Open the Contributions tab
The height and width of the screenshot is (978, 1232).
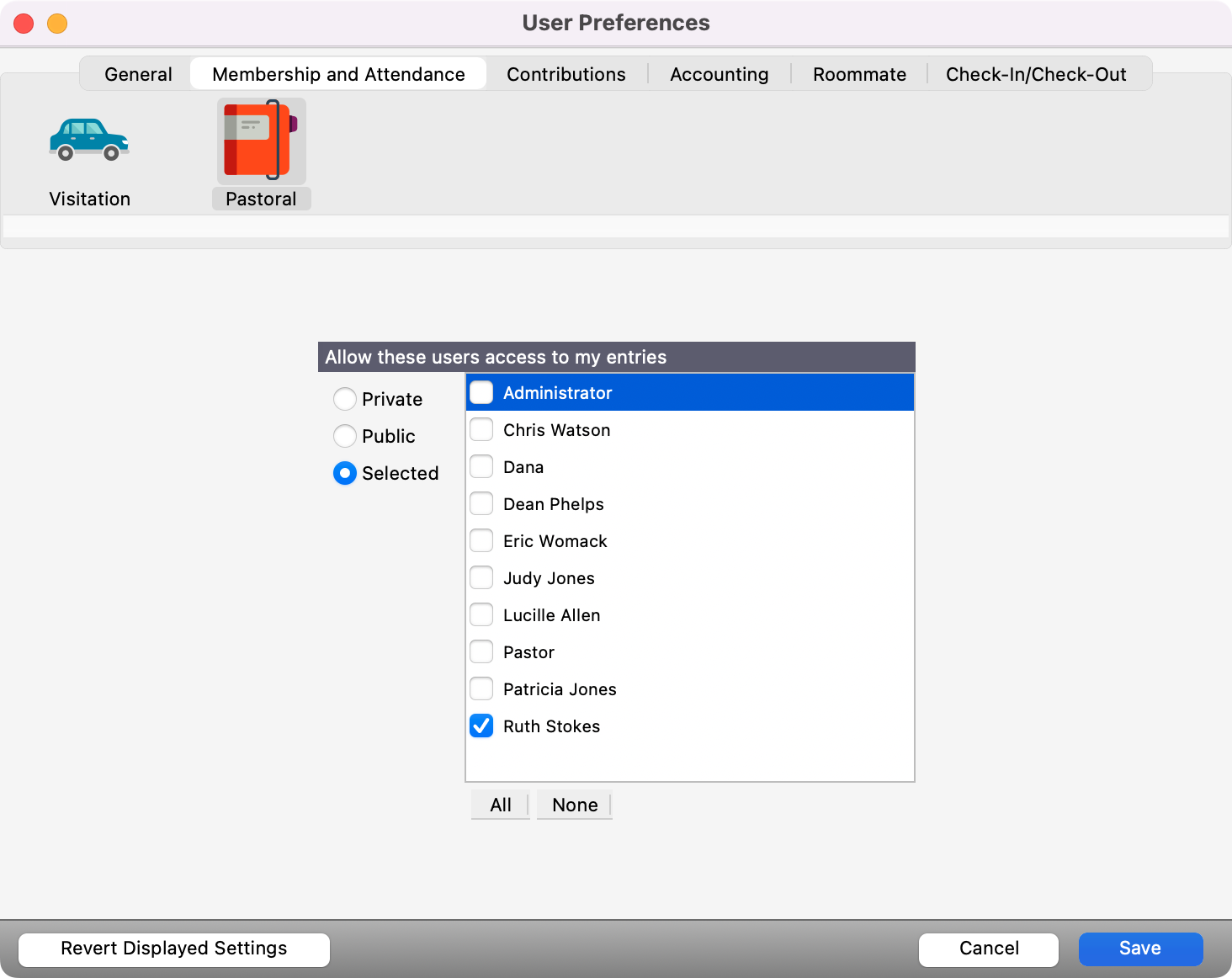[x=566, y=74]
